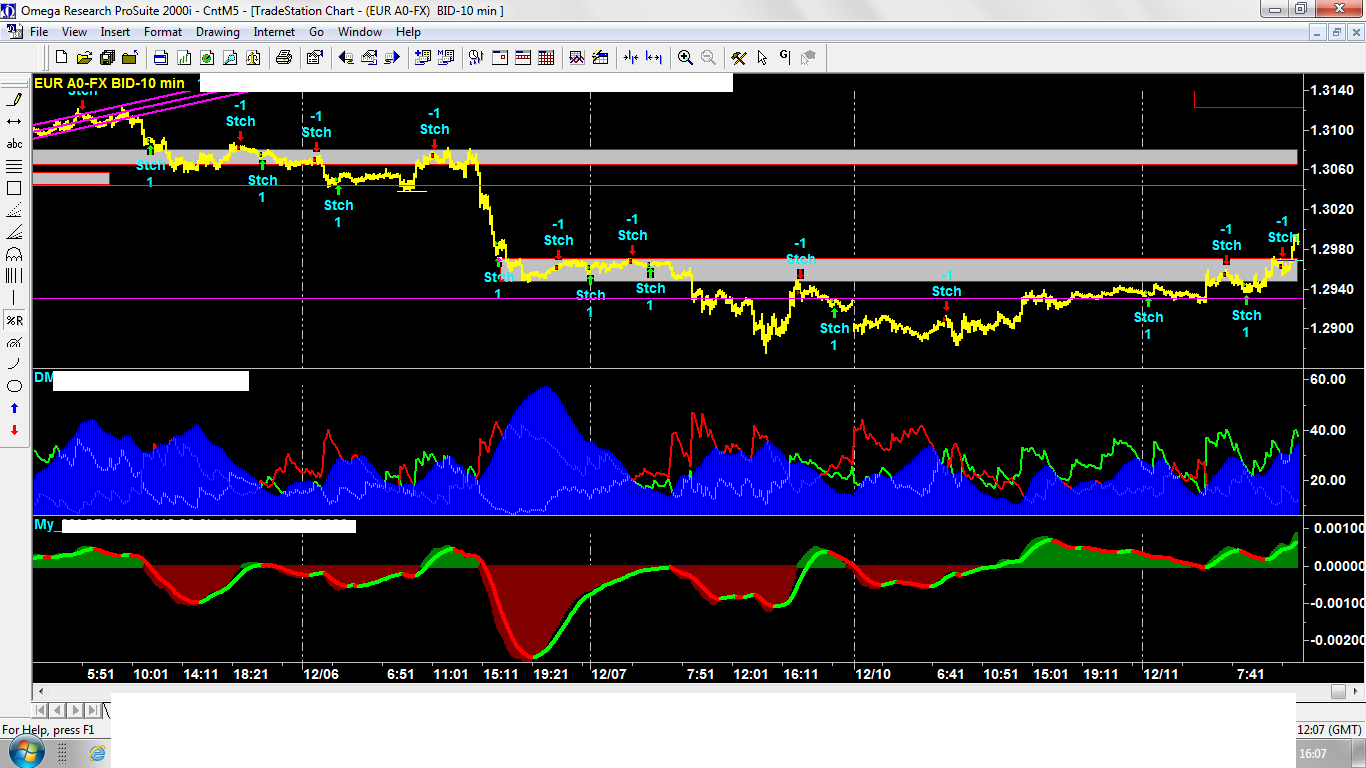
Task: Launch Internet Explorer from the taskbar
Action: click(x=97, y=752)
